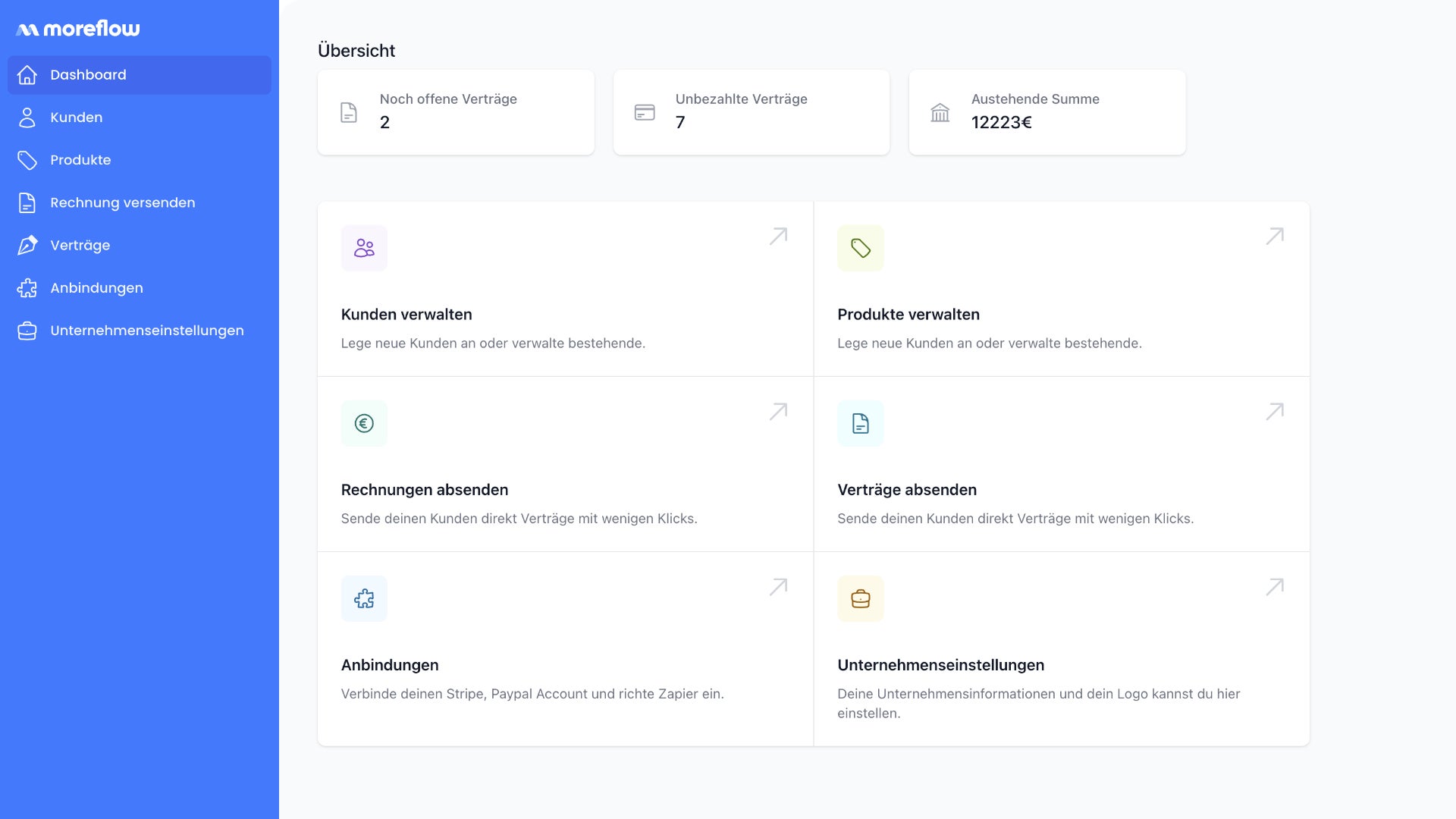Click the bank icon next to Austehende Summe

click(x=940, y=113)
